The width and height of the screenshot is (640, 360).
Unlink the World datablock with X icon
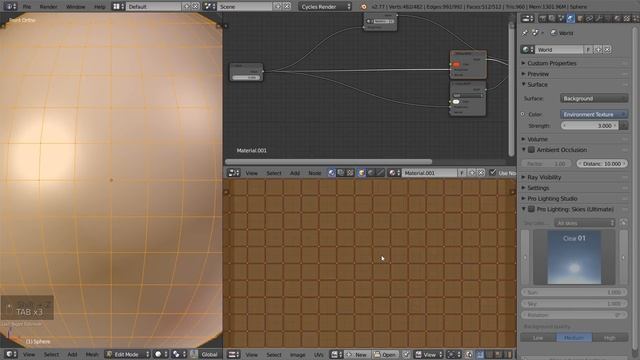(x=607, y=49)
